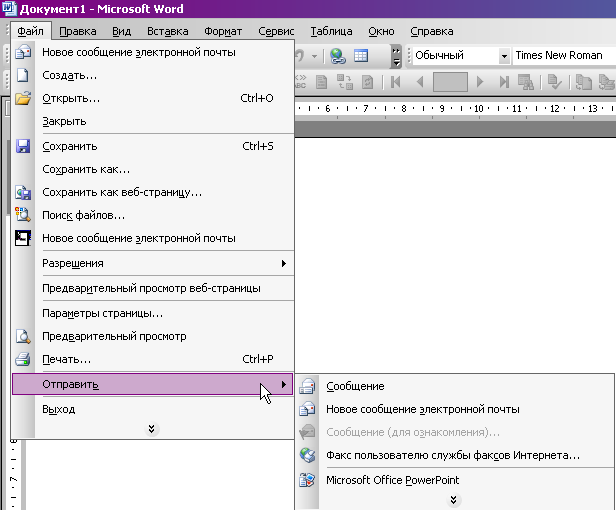Click the mail merge record number field
The width and height of the screenshot is (616, 510).
click(450, 82)
